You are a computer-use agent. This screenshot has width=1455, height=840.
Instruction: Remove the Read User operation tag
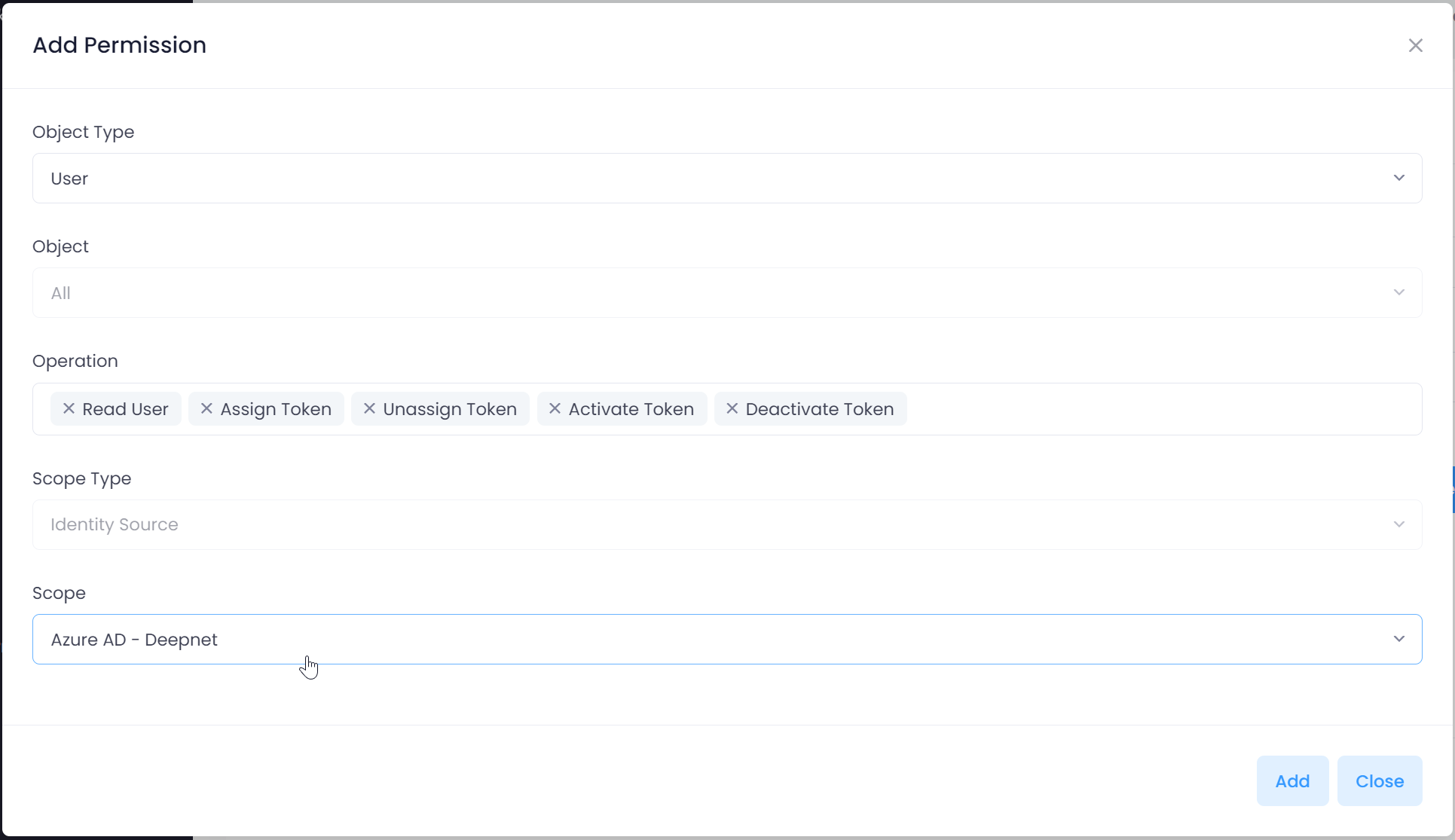pos(69,408)
